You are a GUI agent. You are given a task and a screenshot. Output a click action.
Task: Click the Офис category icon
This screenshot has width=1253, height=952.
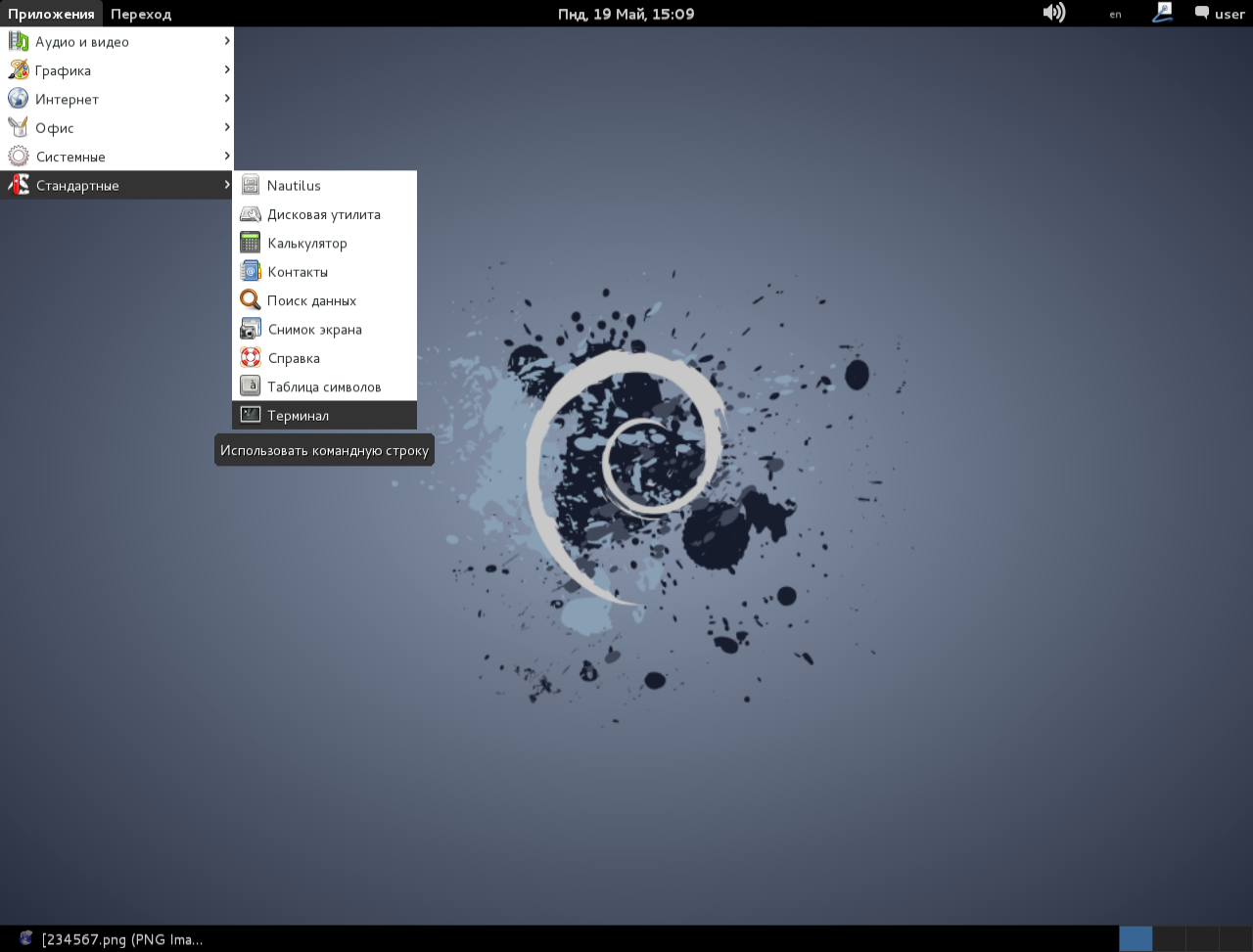click(x=19, y=128)
